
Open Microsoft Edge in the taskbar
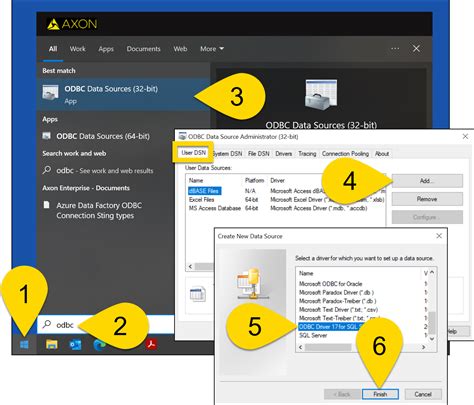pos(99,345)
